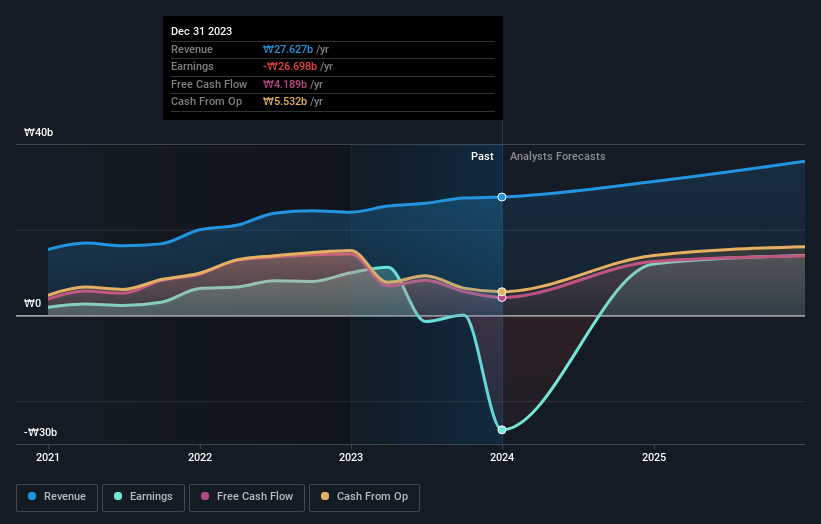
Task: Click the pink Free Cash Flow legend dot
Action: click(x=205, y=496)
